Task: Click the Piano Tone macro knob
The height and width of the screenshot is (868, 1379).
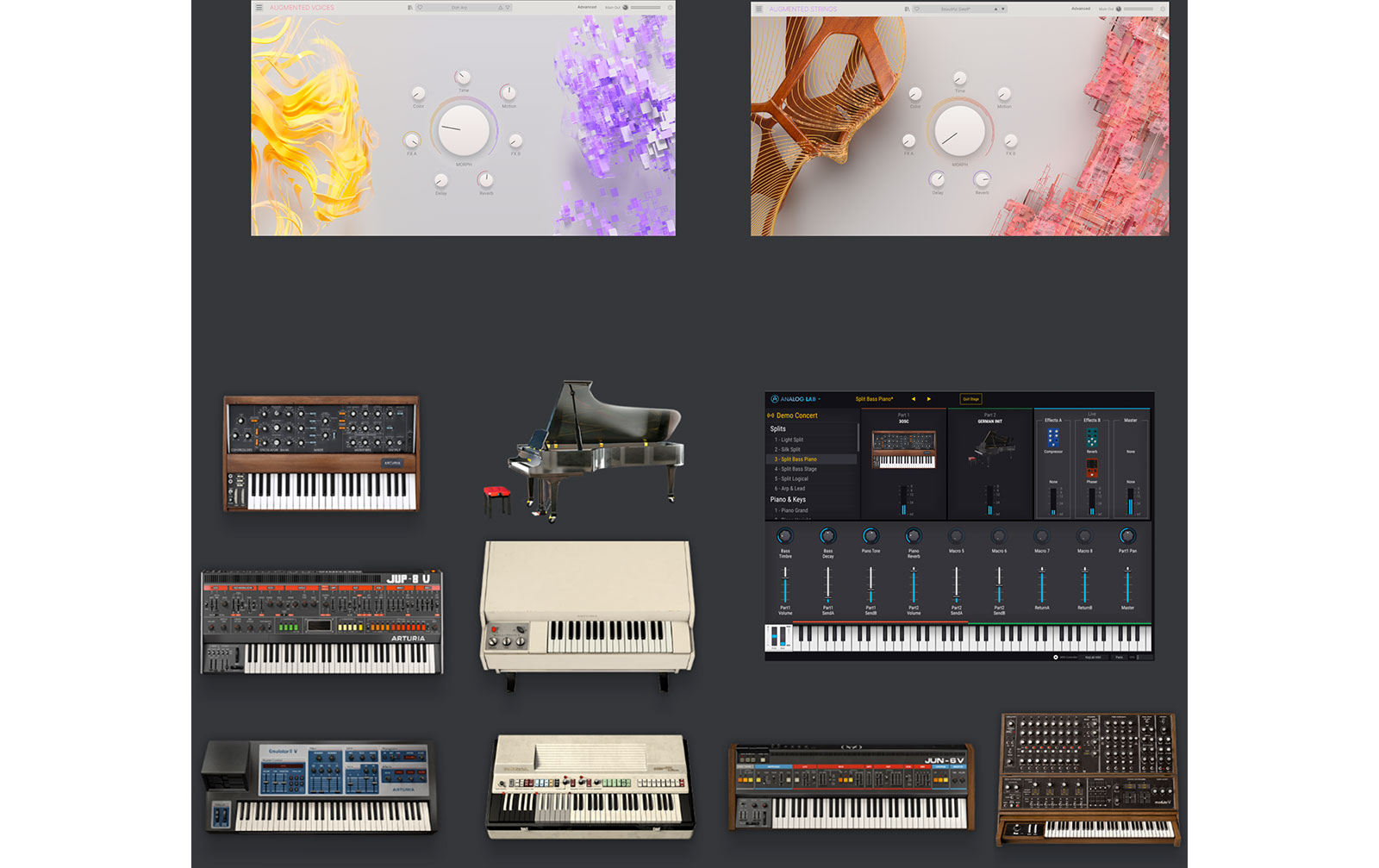Action: coord(870,536)
